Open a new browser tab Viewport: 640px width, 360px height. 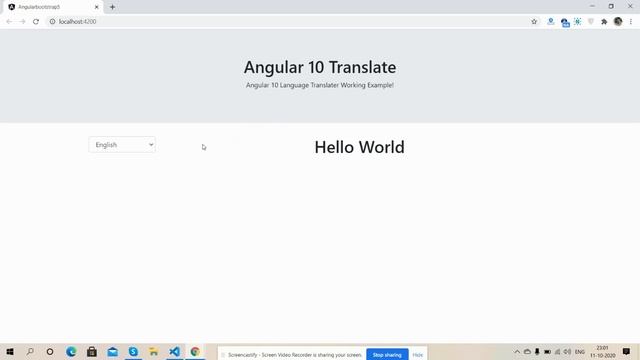pyautogui.click(x=112, y=7)
